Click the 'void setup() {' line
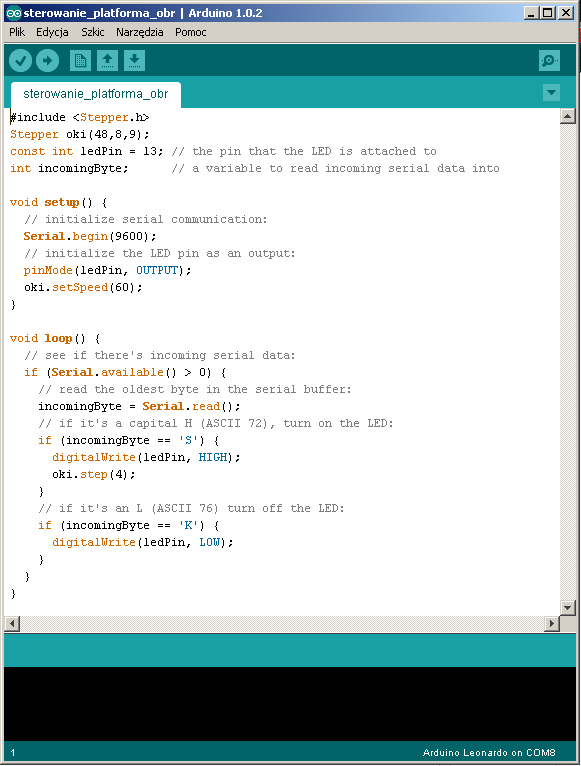This screenshot has height=766, width=581. 58,202
